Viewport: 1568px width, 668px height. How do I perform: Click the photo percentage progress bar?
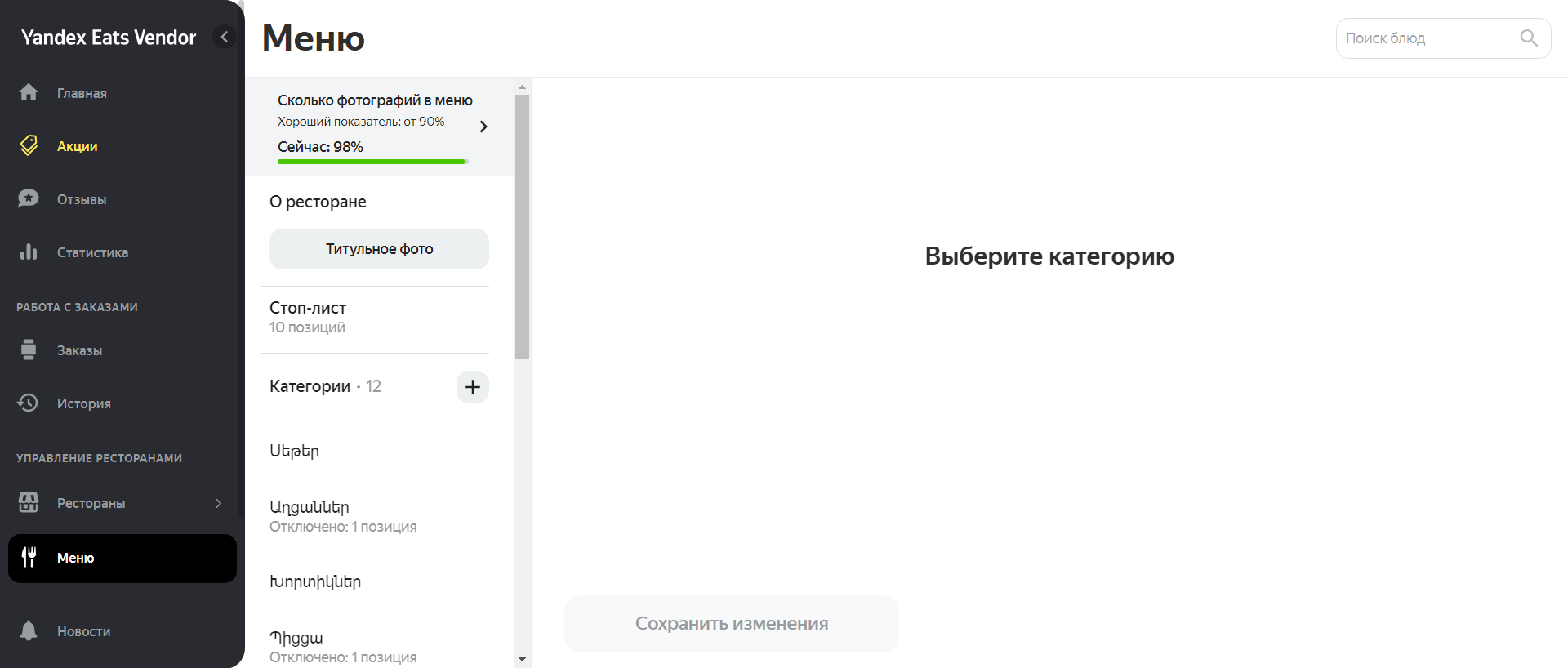372,162
